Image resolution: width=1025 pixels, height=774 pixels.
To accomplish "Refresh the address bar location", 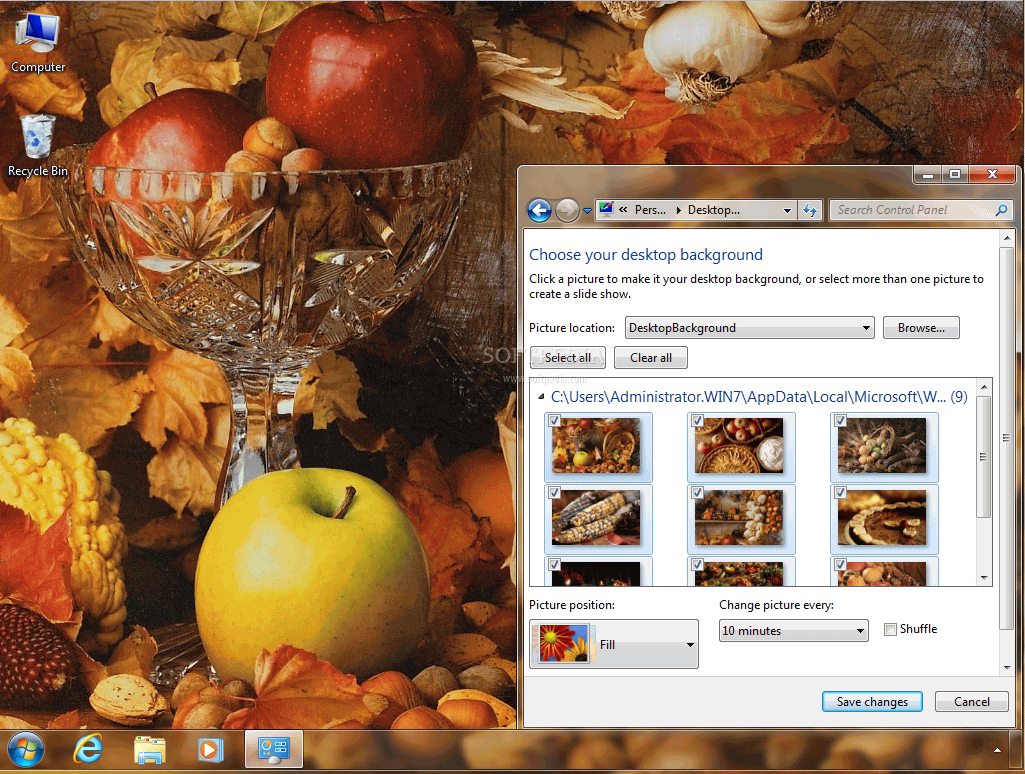I will (810, 210).
